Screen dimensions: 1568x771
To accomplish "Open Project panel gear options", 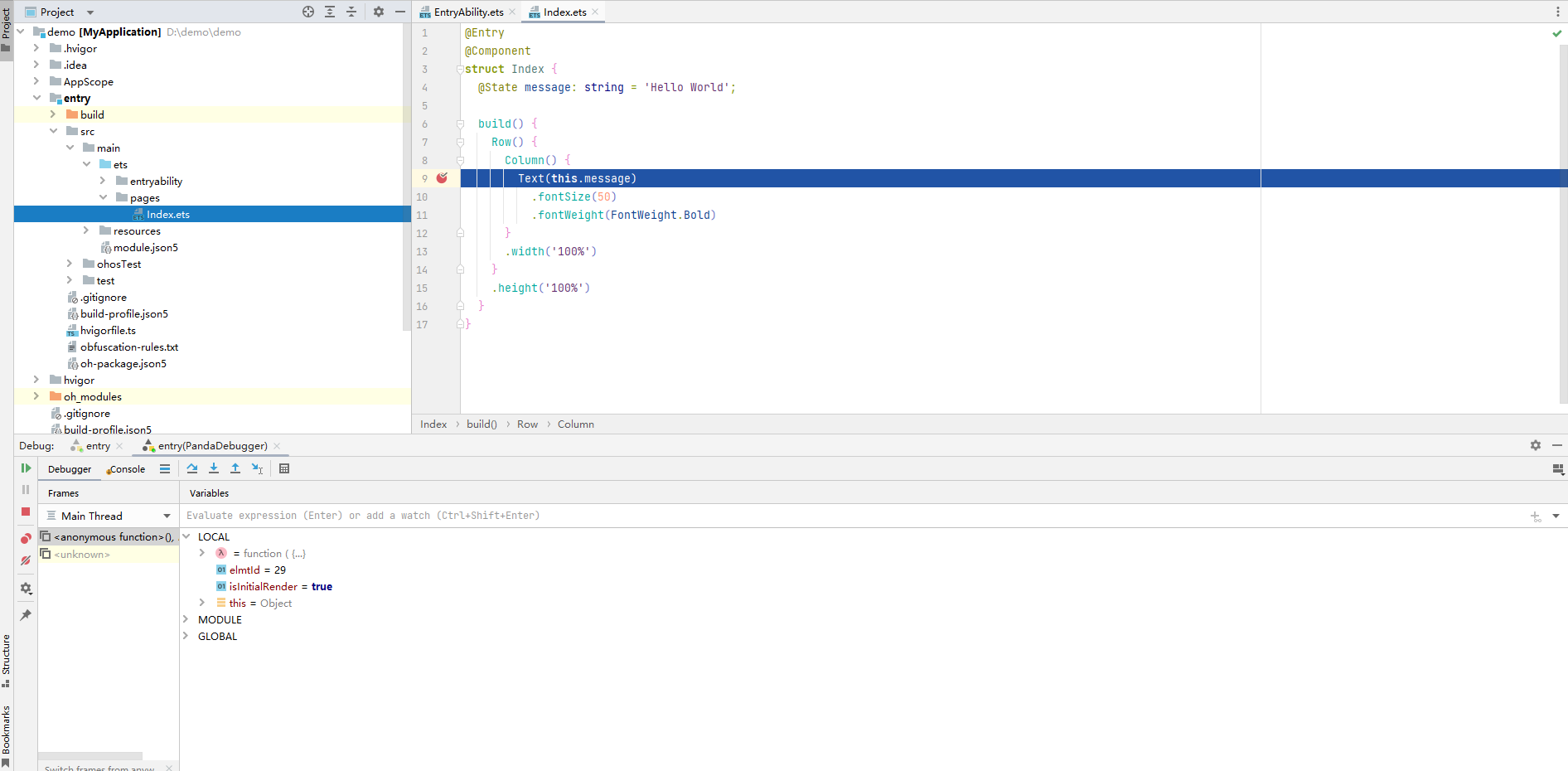I will [x=379, y=12].
